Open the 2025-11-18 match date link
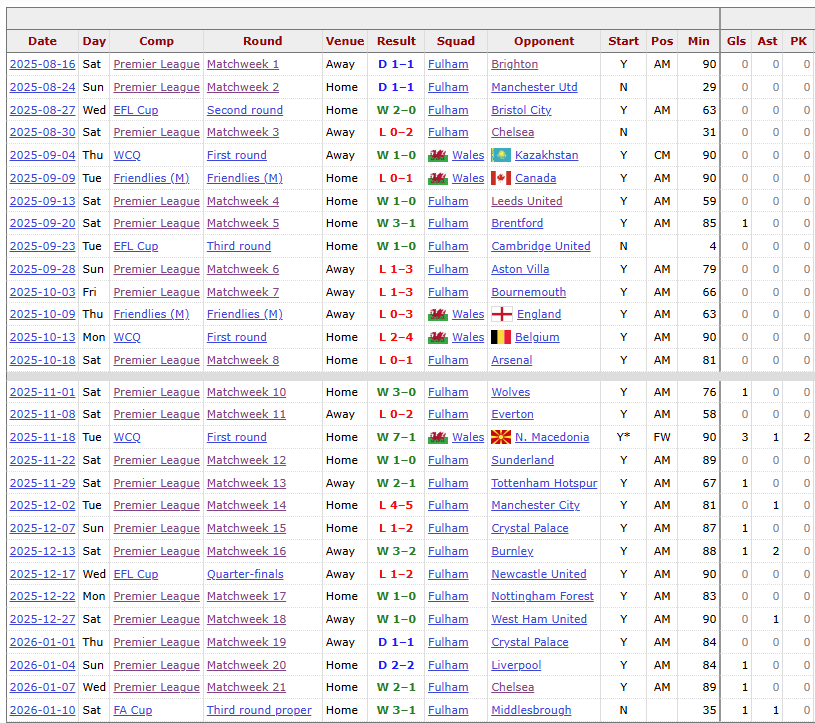815x723 pixels. 43,437
